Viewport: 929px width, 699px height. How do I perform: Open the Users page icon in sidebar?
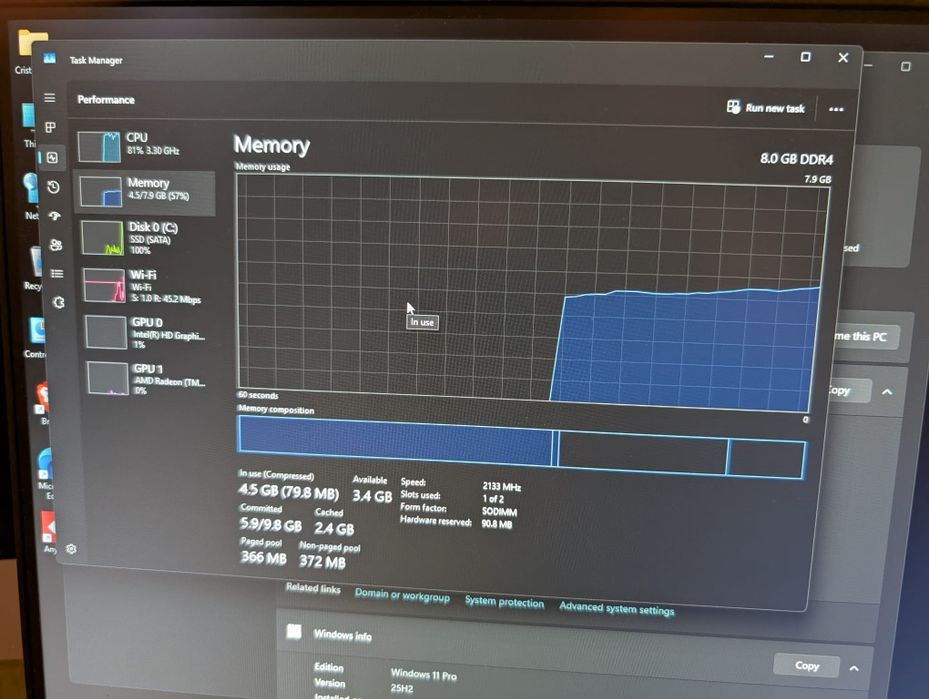coord(56,245)
